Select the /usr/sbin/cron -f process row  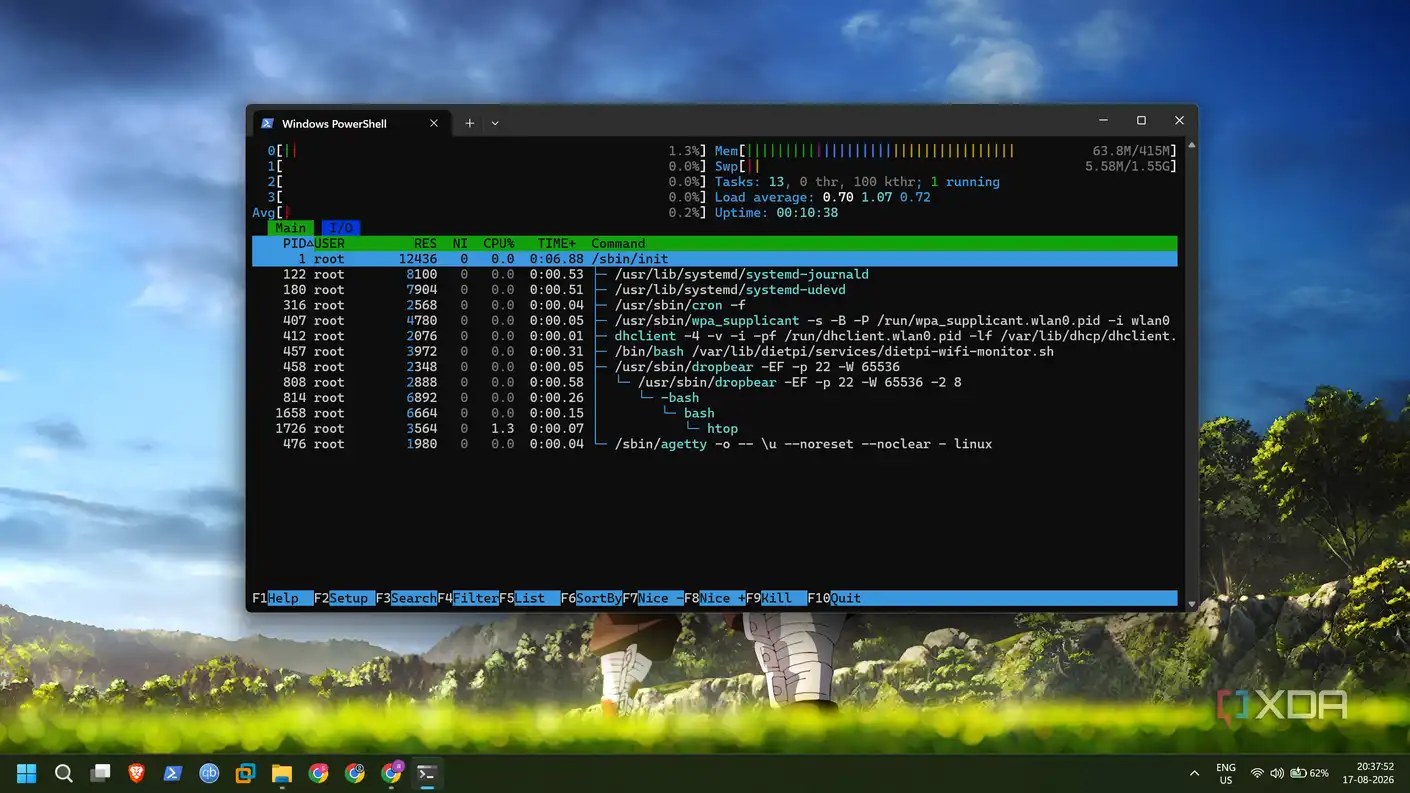pyautogui.click(x=714, y=305)
